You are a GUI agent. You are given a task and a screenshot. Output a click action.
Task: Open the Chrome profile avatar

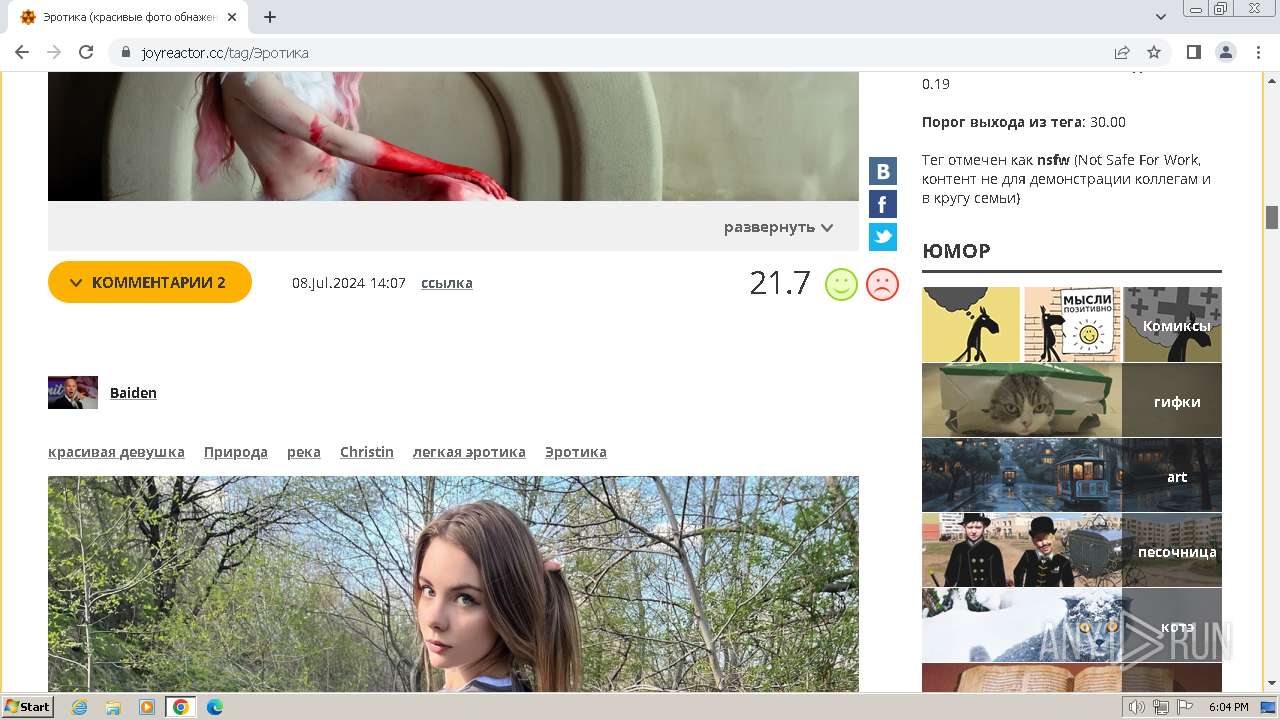point(1225,52)
